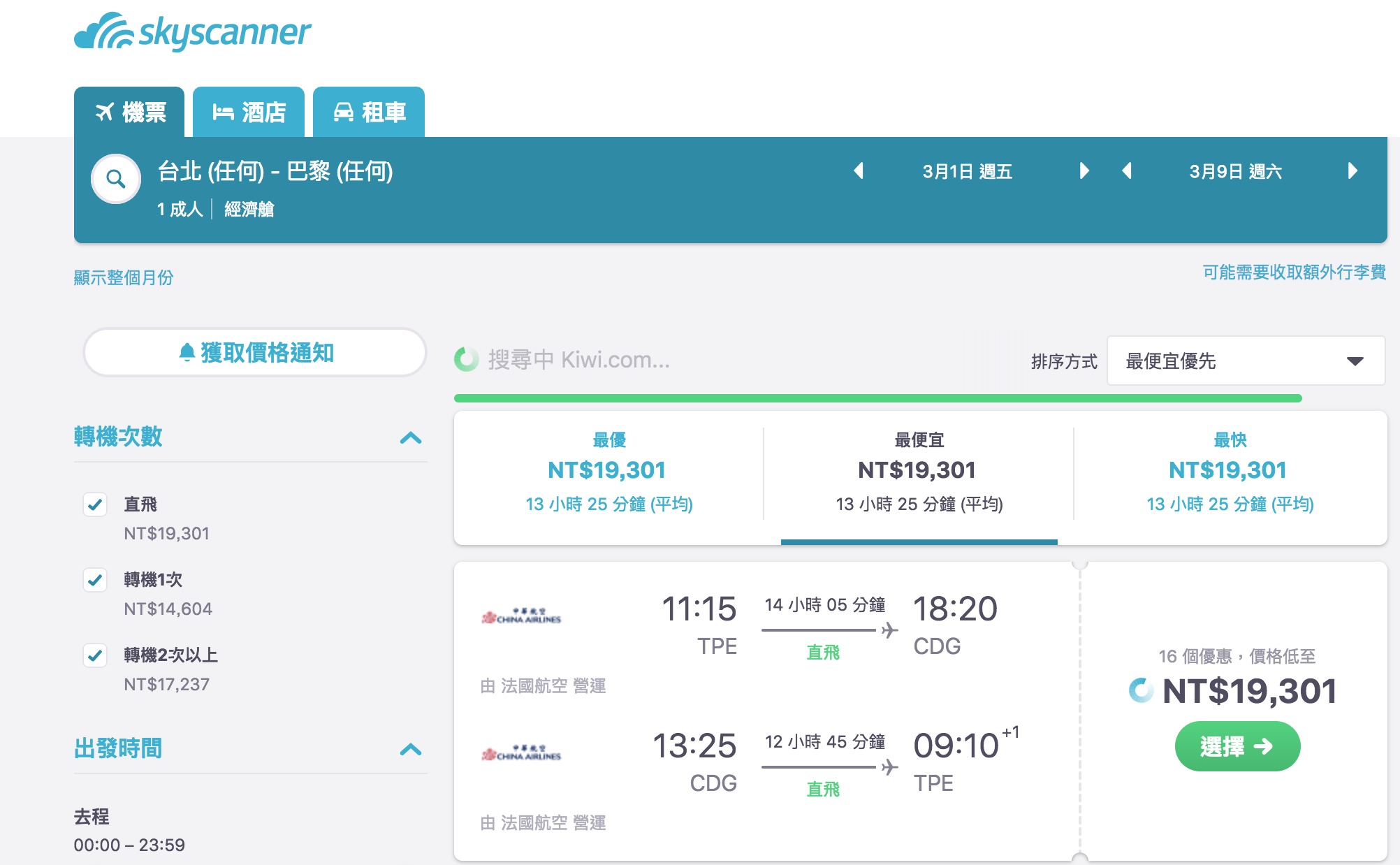Go to previous return date arrow
The width and height of the screenshot is (1400, 865).
click(1127, 171)
